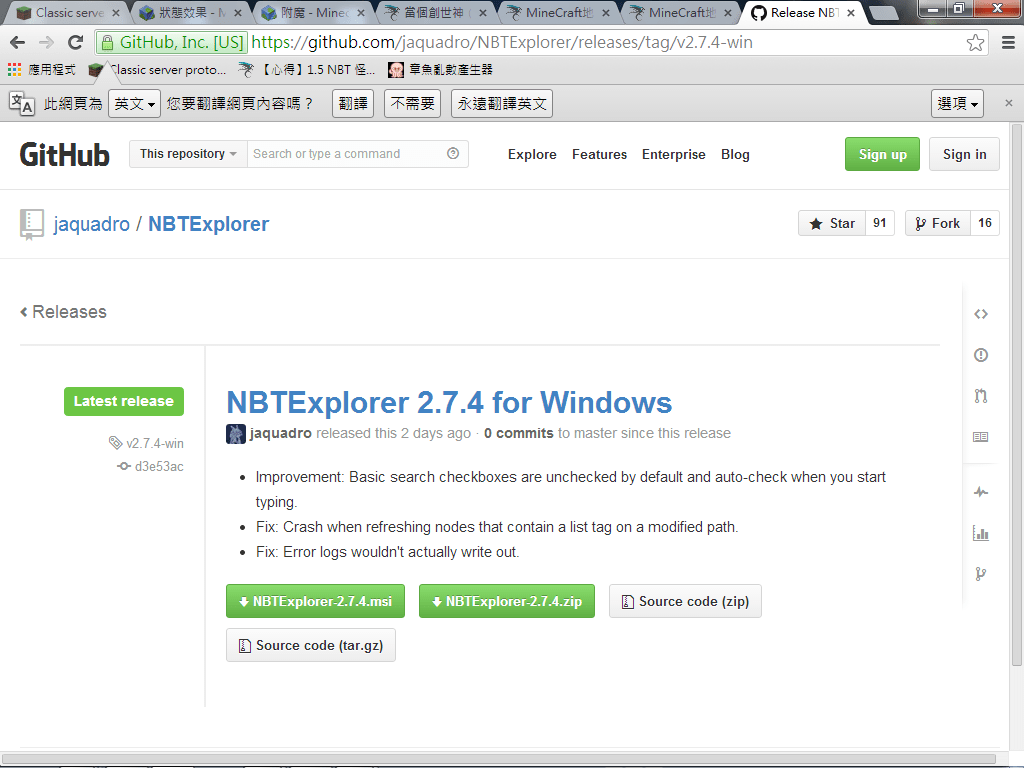1024x768 pixels.
Task: Open the v2.7.4-win tag link
Action: click(x=146, y=443)
